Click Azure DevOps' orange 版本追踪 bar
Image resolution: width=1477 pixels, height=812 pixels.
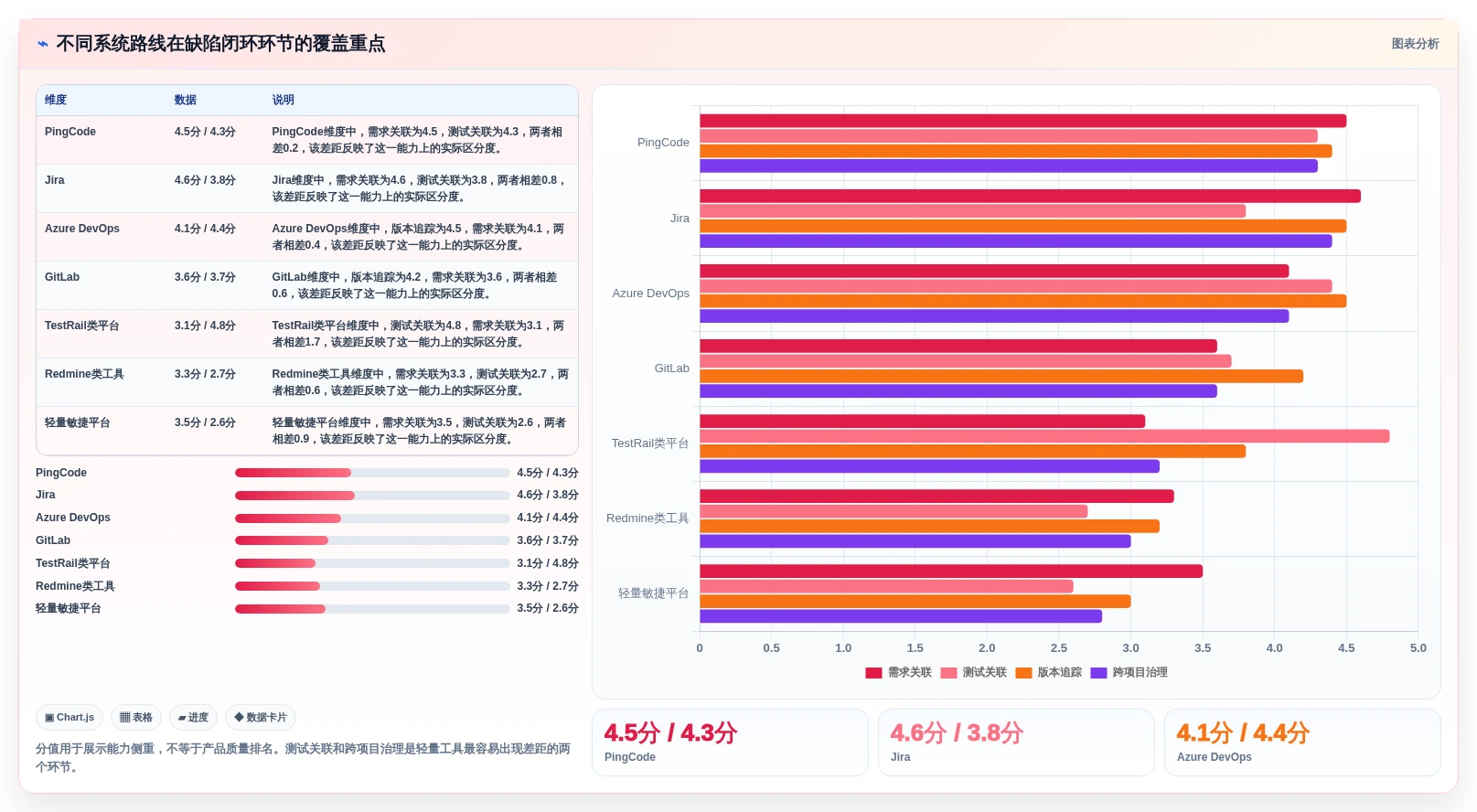pyautogui.click(x=1023, y=301)
